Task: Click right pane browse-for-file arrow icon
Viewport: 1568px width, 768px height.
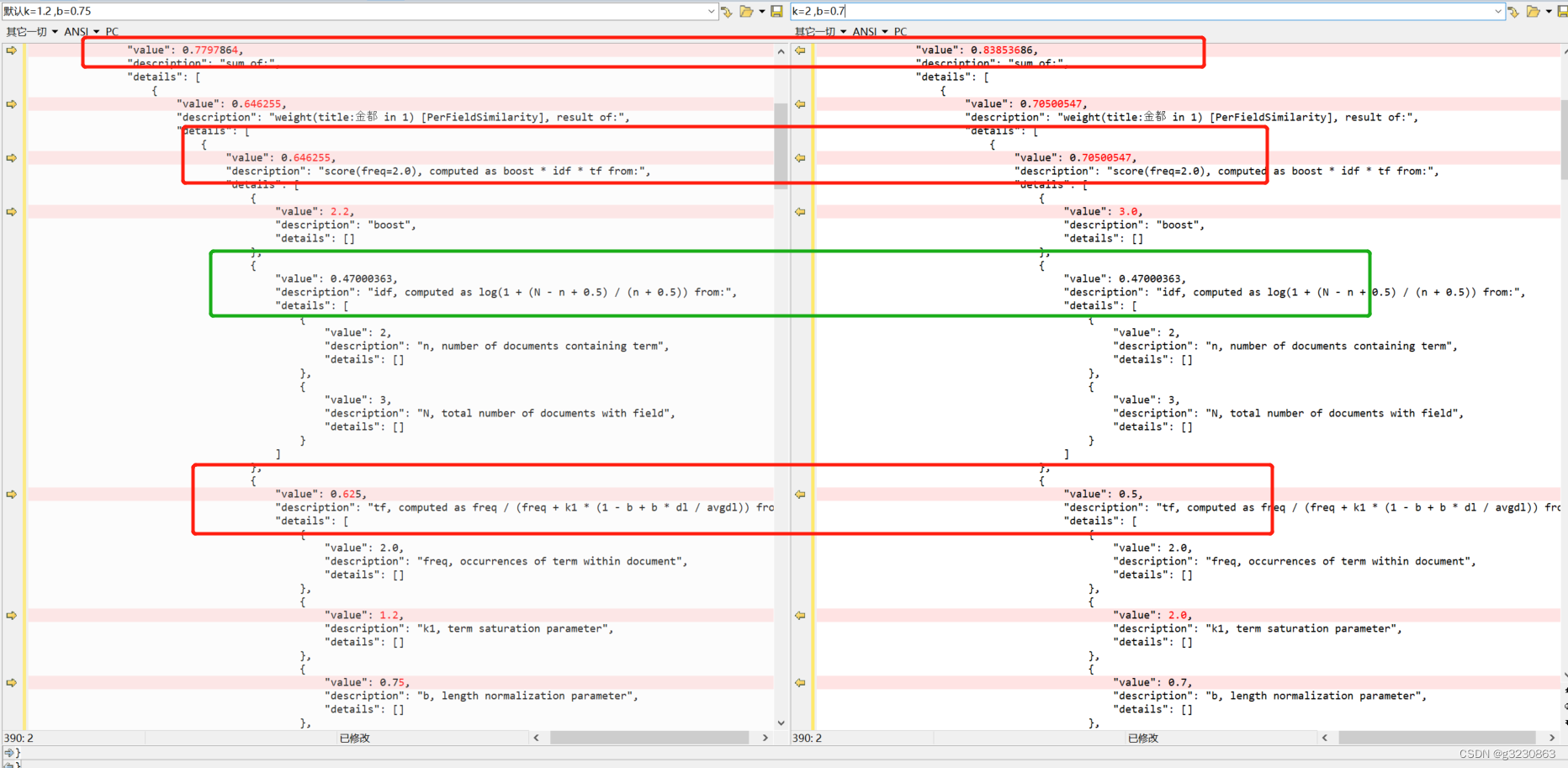Action: [x=1513, y=11]
